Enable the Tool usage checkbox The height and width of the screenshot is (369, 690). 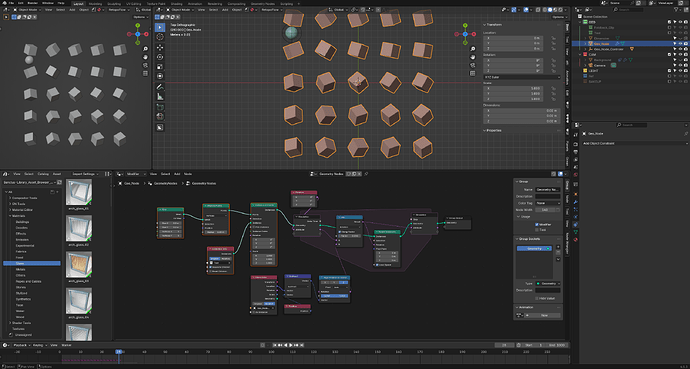(x=537, y=230)
